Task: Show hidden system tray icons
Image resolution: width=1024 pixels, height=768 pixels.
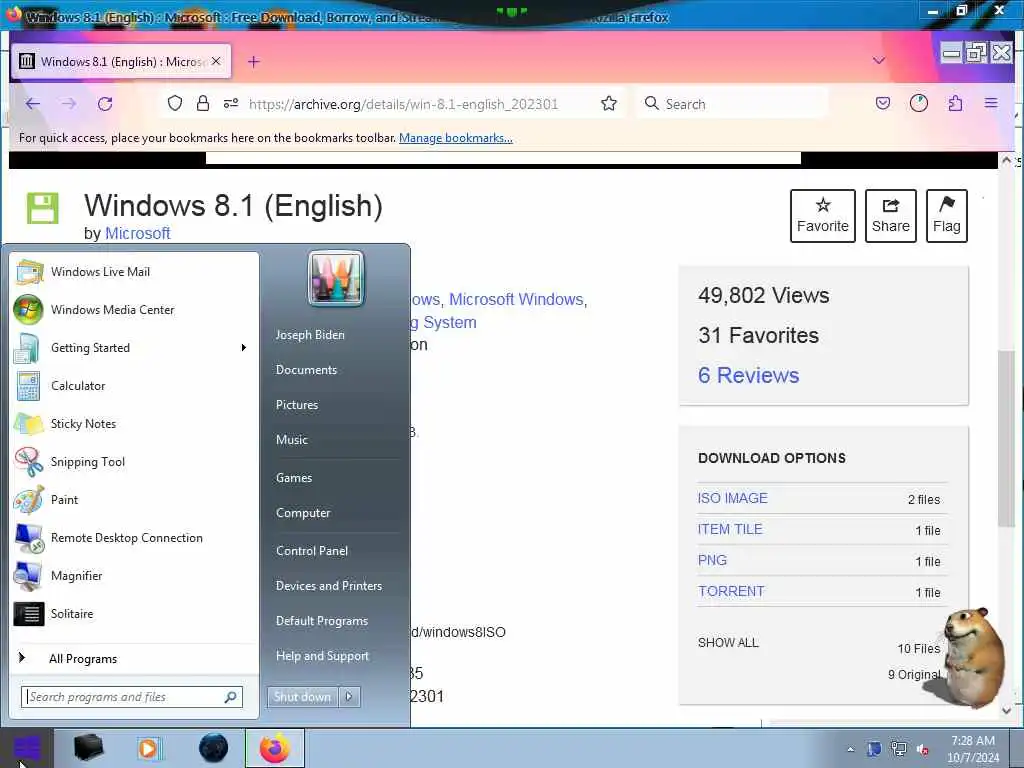Action: click(850, 749)
